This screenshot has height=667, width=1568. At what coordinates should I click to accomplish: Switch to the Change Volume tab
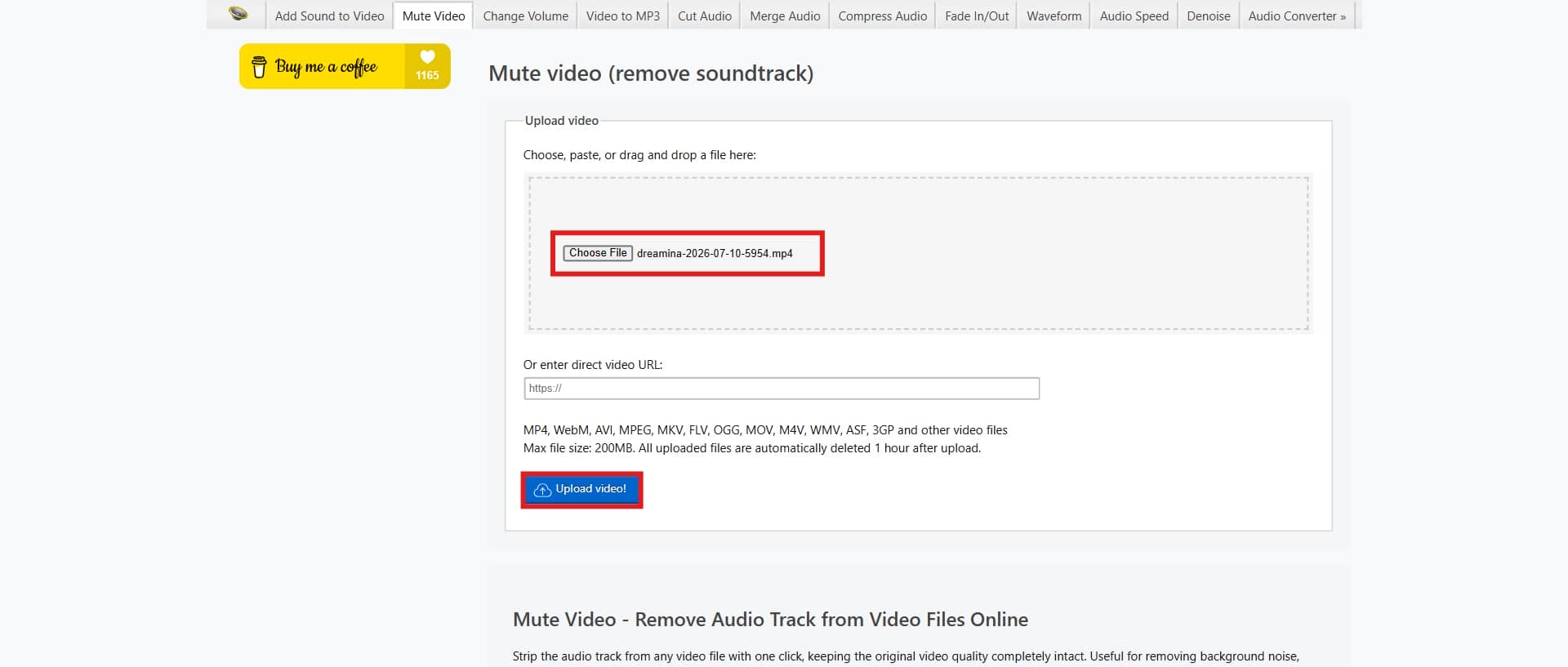(526, 16)
